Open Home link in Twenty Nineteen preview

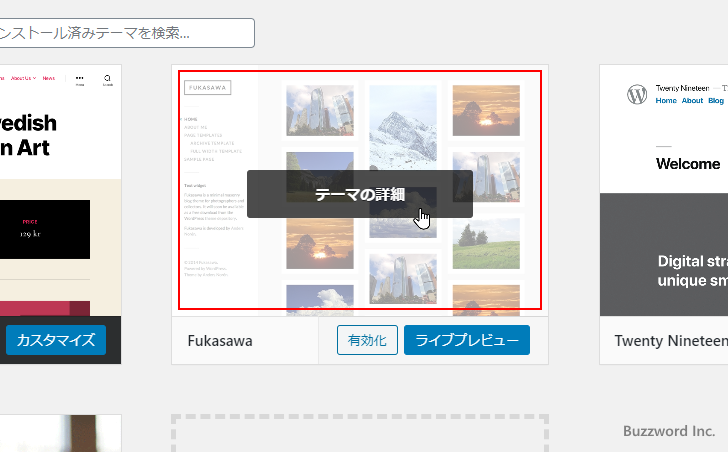[666, 101]
